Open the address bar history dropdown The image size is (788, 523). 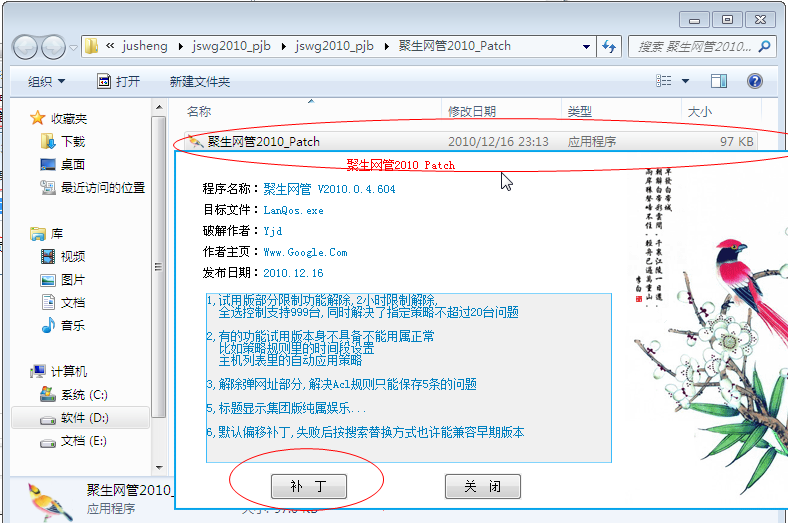(586, 47)
